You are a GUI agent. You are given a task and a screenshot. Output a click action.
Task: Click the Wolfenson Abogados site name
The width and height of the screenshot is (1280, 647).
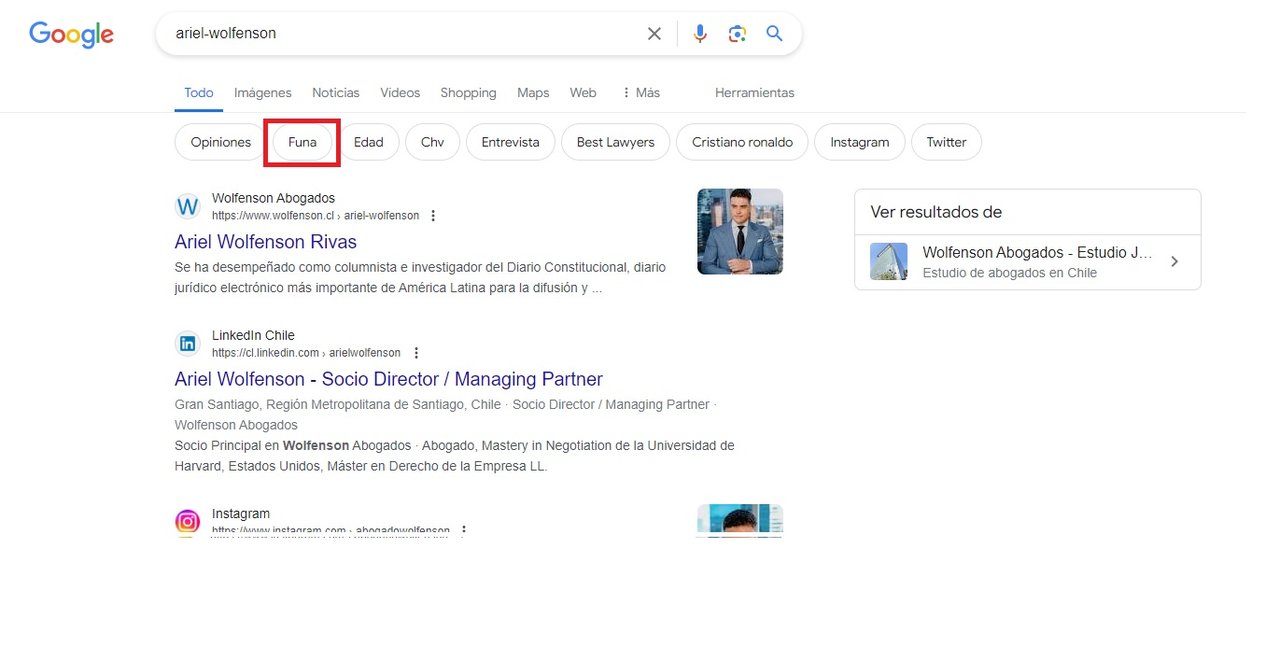274,198
